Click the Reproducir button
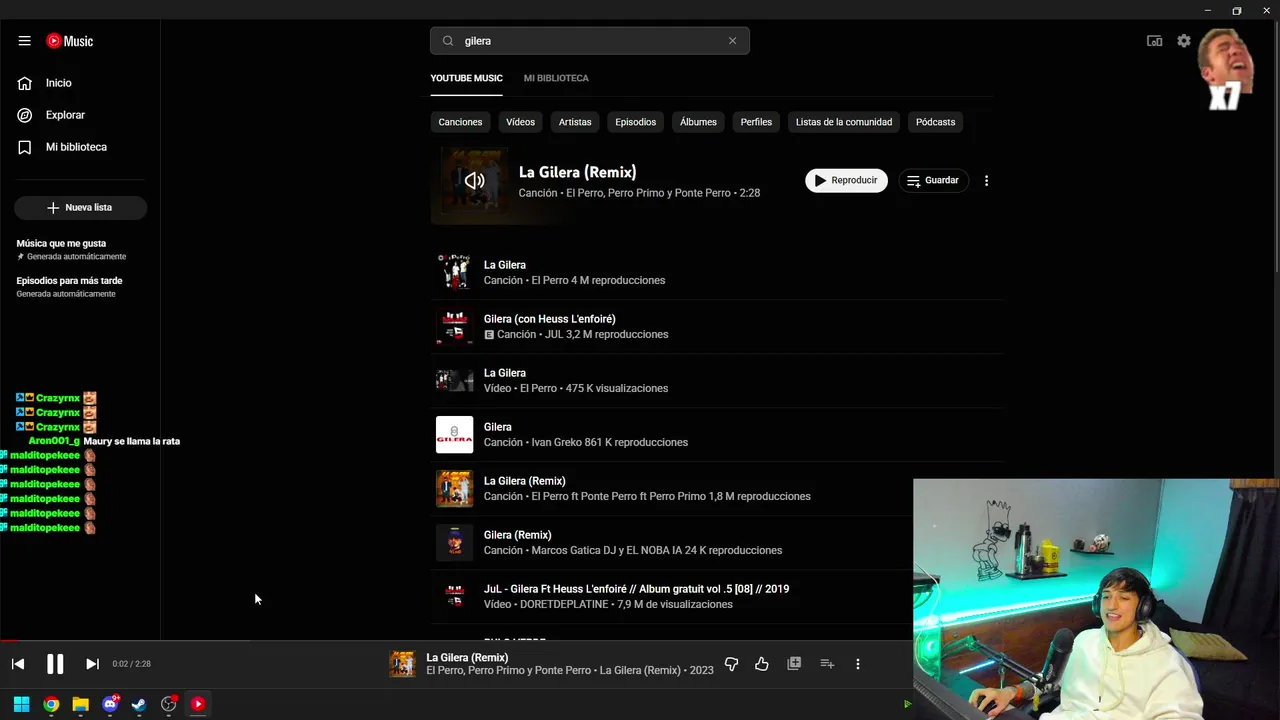The height and width of the screenshot is (720, 1280). click(x=846, y=181)
